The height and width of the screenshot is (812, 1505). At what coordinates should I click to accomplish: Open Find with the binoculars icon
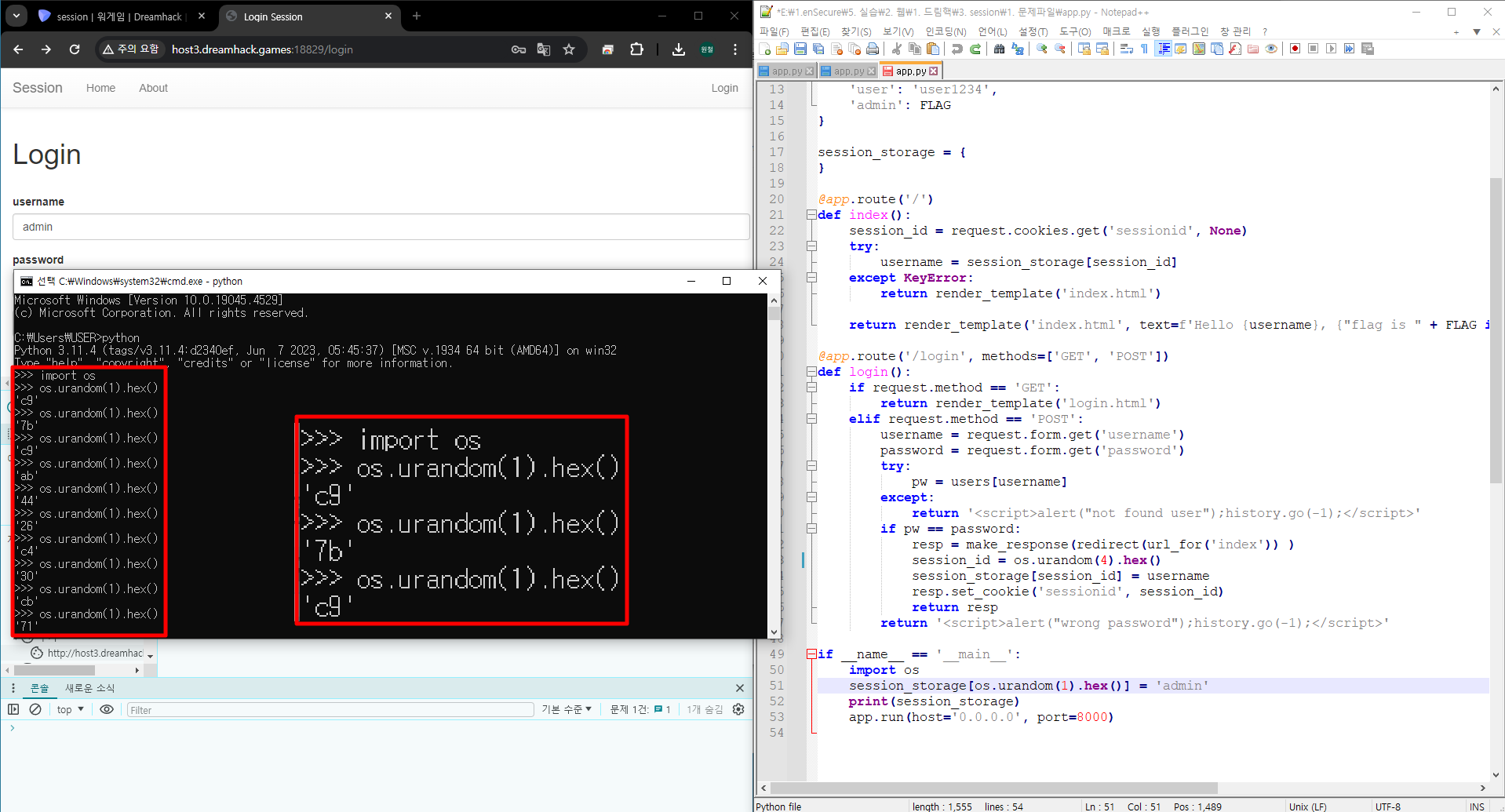coord(999,49)
